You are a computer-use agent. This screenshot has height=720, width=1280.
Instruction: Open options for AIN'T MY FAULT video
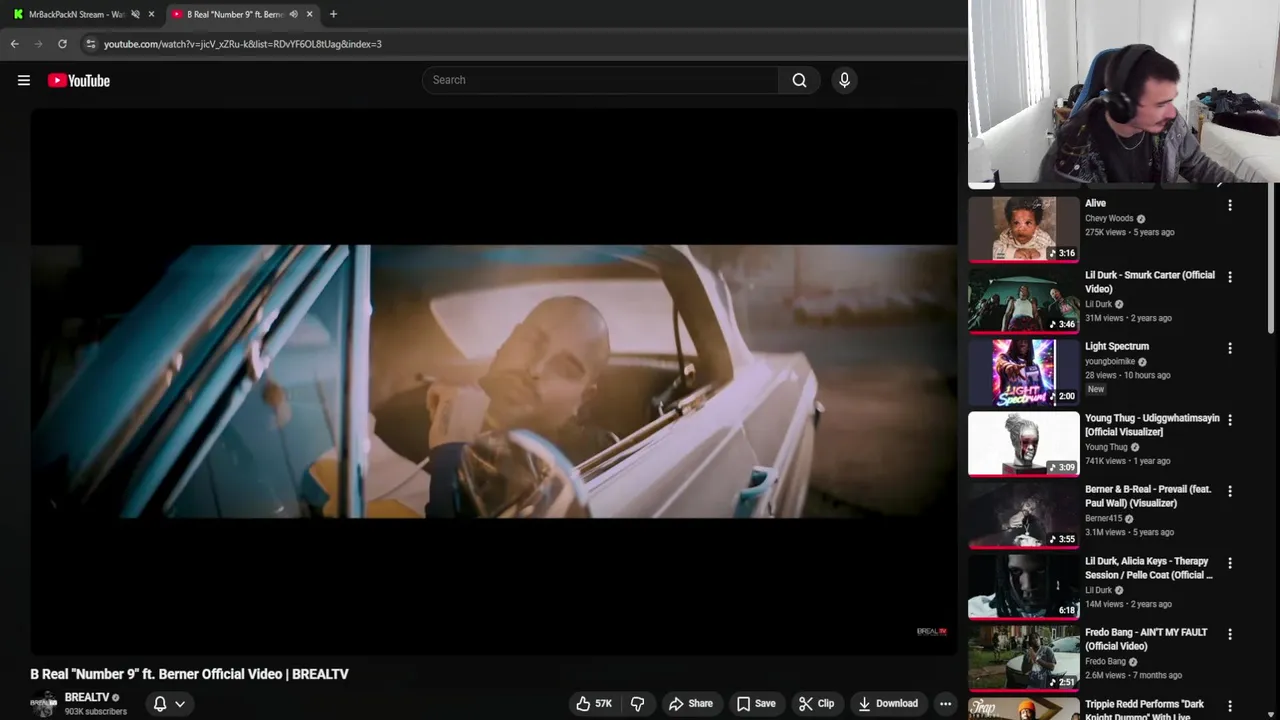coord(1230,634)
